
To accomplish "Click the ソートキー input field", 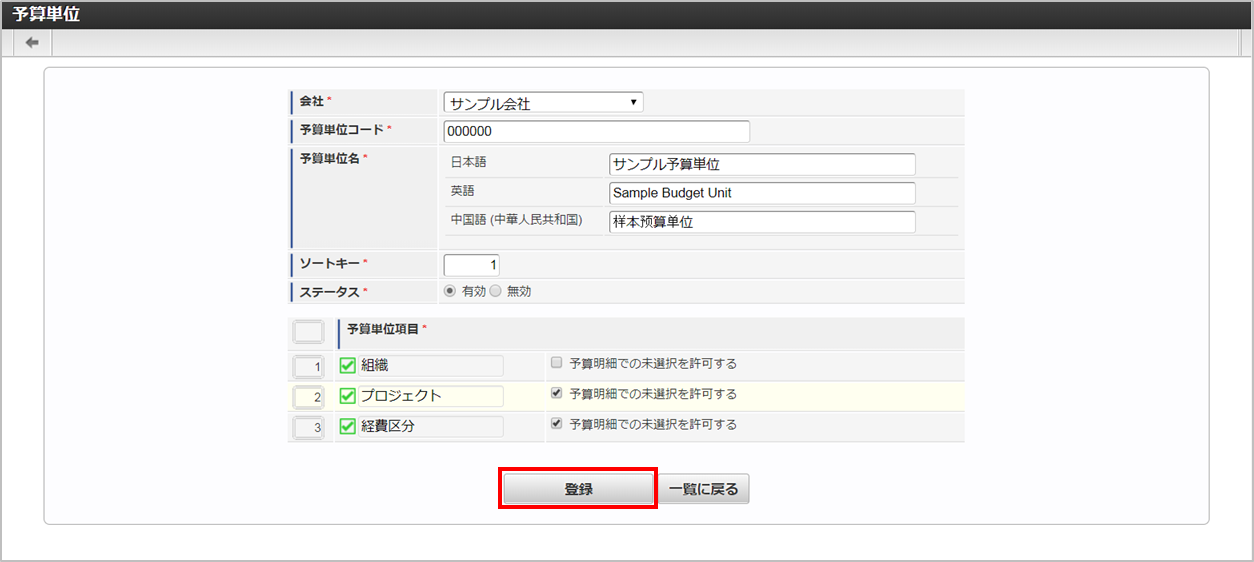I will (x=472, y=265).
